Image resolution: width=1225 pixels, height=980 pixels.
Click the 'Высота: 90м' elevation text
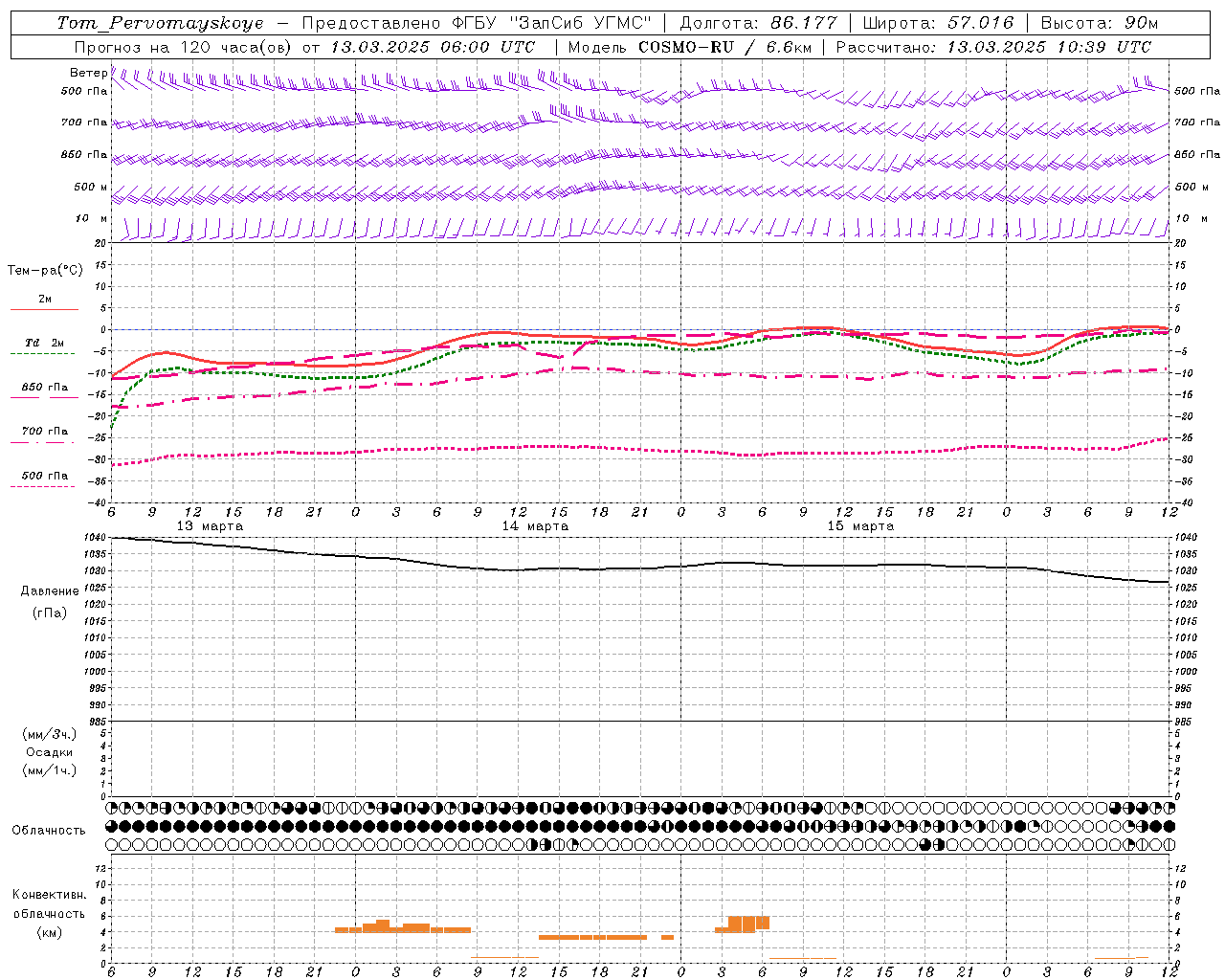[x=1100, y=23]
